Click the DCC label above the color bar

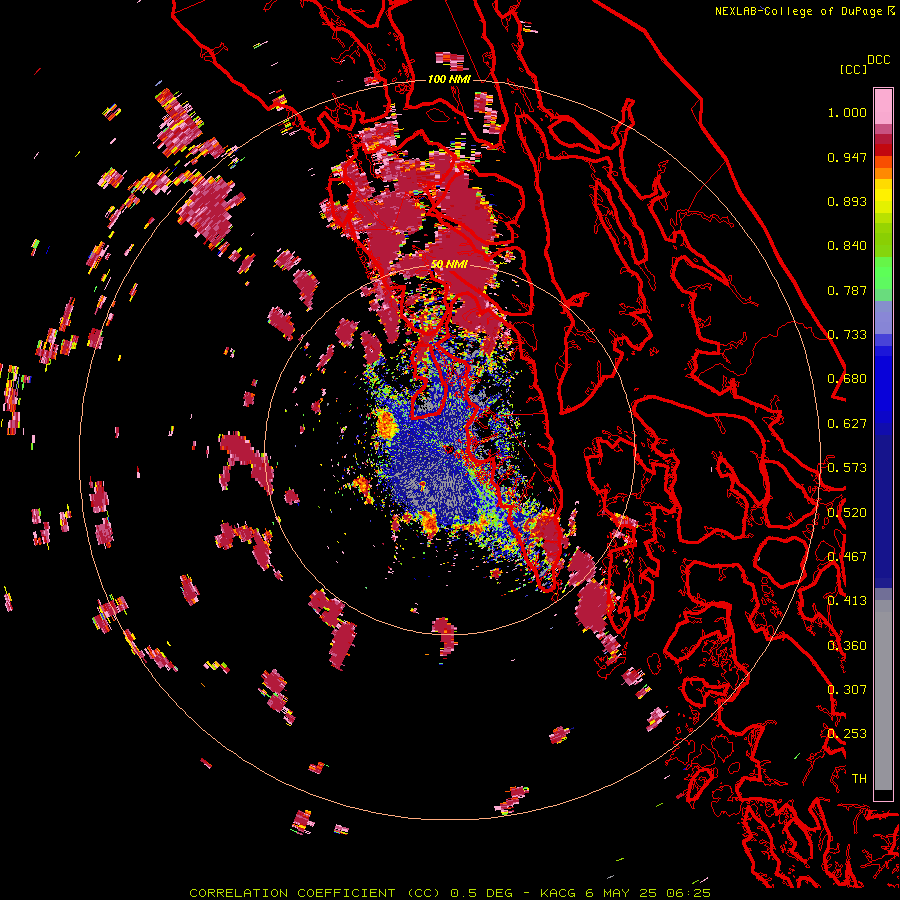[878, 60]
